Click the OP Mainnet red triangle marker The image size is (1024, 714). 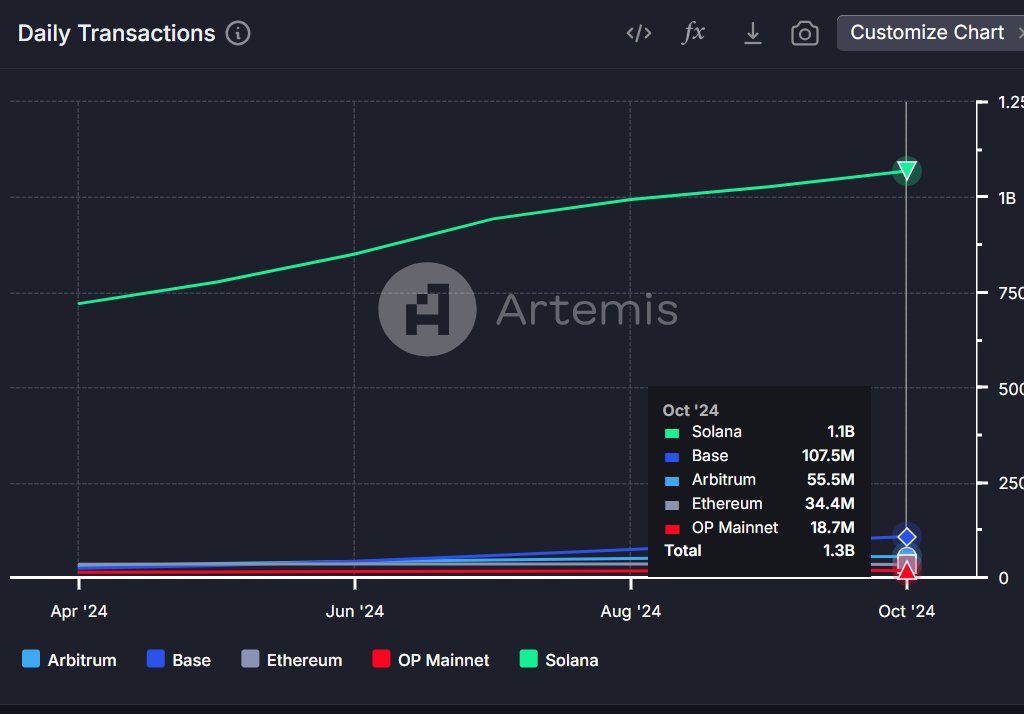click(x=906, y=571)
